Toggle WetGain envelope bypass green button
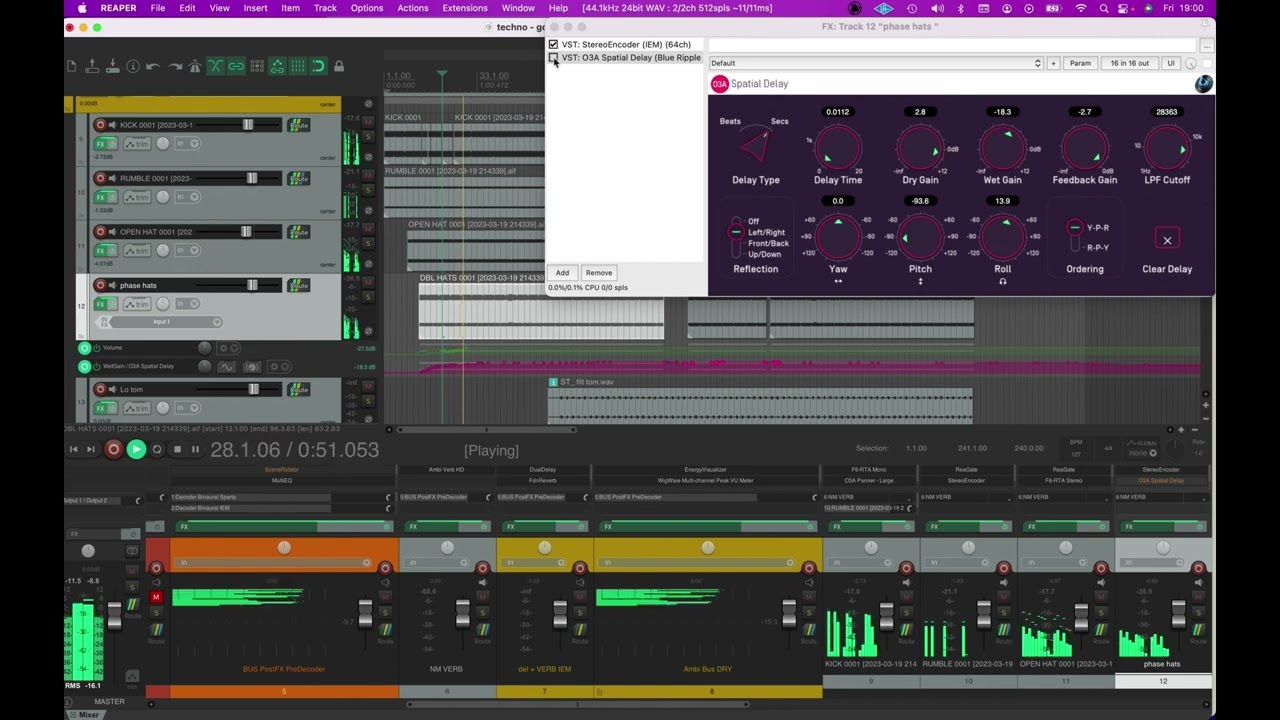1280x720 pixels. click(85, 367)
